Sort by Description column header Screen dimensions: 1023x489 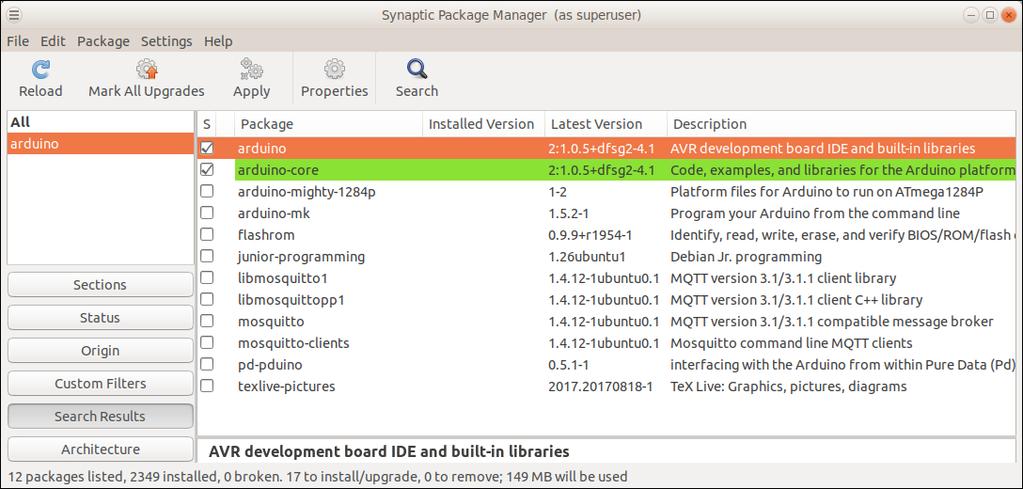pyautogui.click(x=841, y=124)
